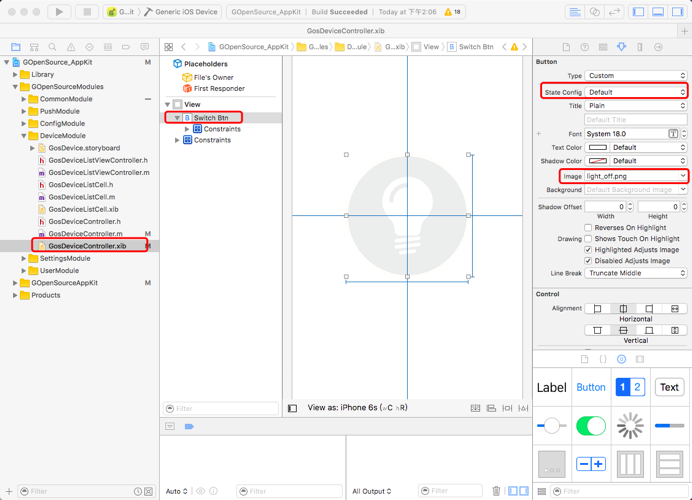Open the Font picker T icon
This screenshot has width=692, height=500.
pyautogui.click(x=673, y=133)
